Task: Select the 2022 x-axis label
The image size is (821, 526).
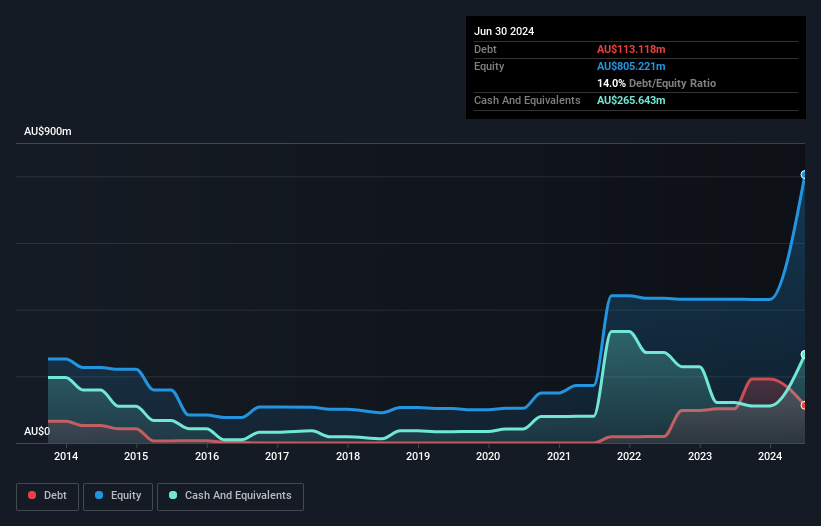Action: [x=629, y=456]
